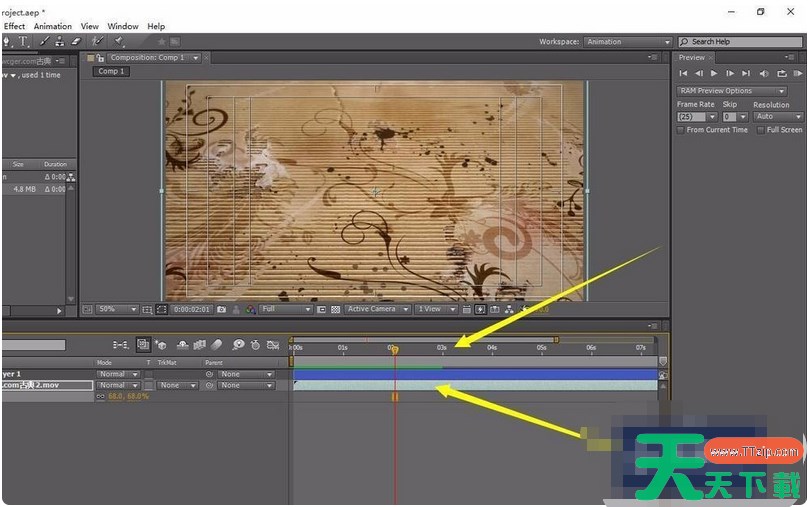Screen dimensions: 808x507
Task: Open the Window menu
Action: click(x=123, y=26)
